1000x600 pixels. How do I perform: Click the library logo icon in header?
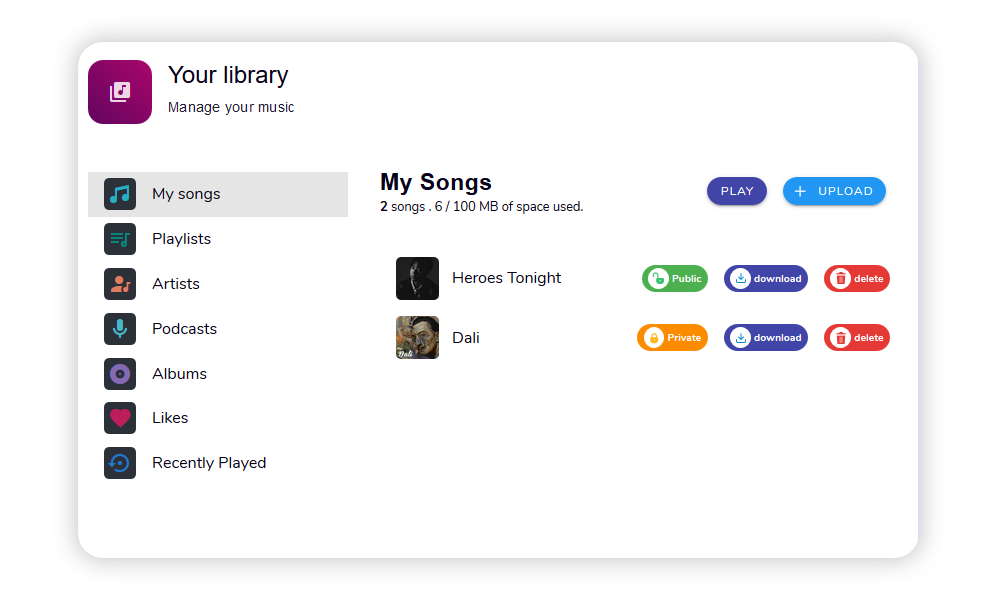120,92
